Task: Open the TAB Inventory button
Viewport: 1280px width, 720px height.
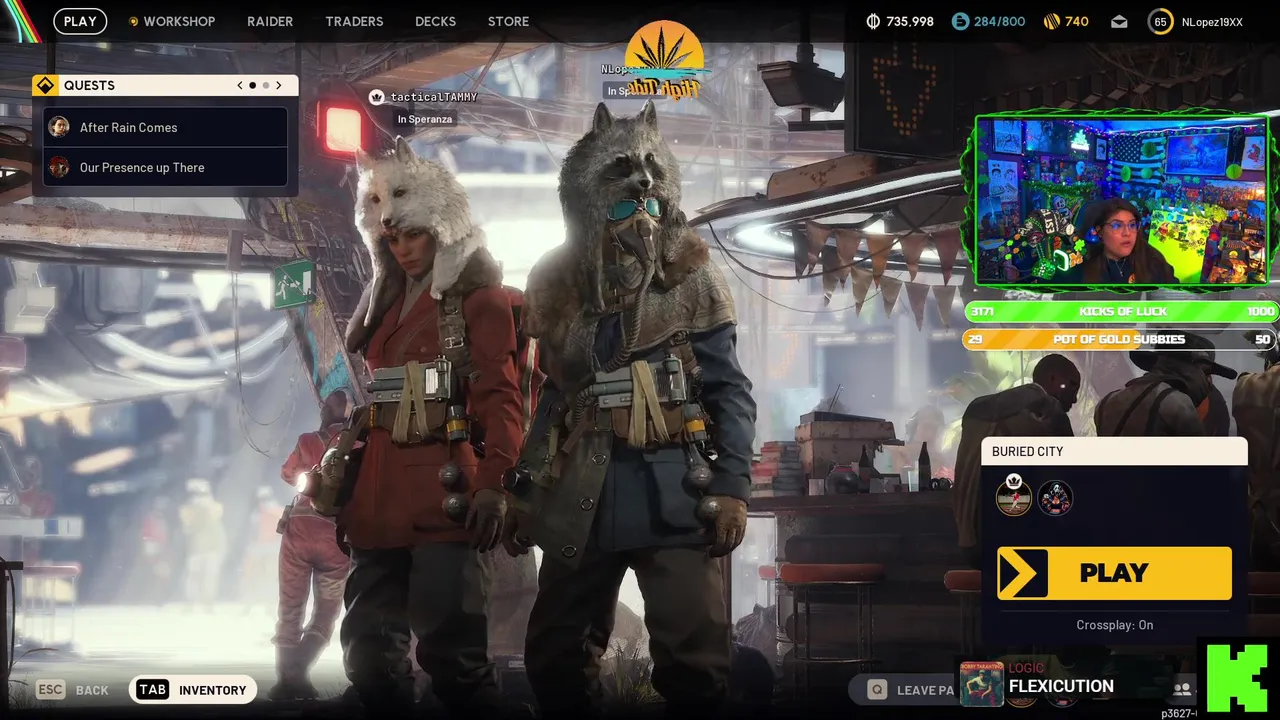Action: tap(192, 690)
